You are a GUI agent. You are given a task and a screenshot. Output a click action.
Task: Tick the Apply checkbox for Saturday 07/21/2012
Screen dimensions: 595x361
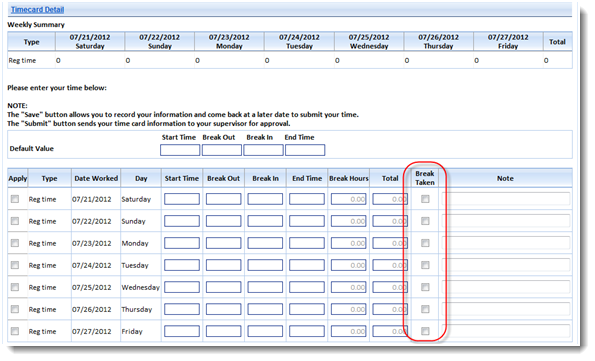pyautogui.click(x=15, y=199)
